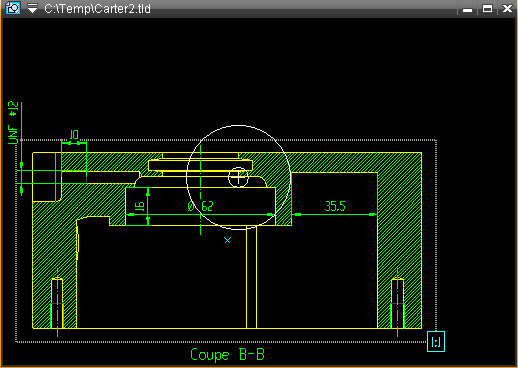Click the Coupe B-B view label
This screenshot has width=518, height=368.
227,354
